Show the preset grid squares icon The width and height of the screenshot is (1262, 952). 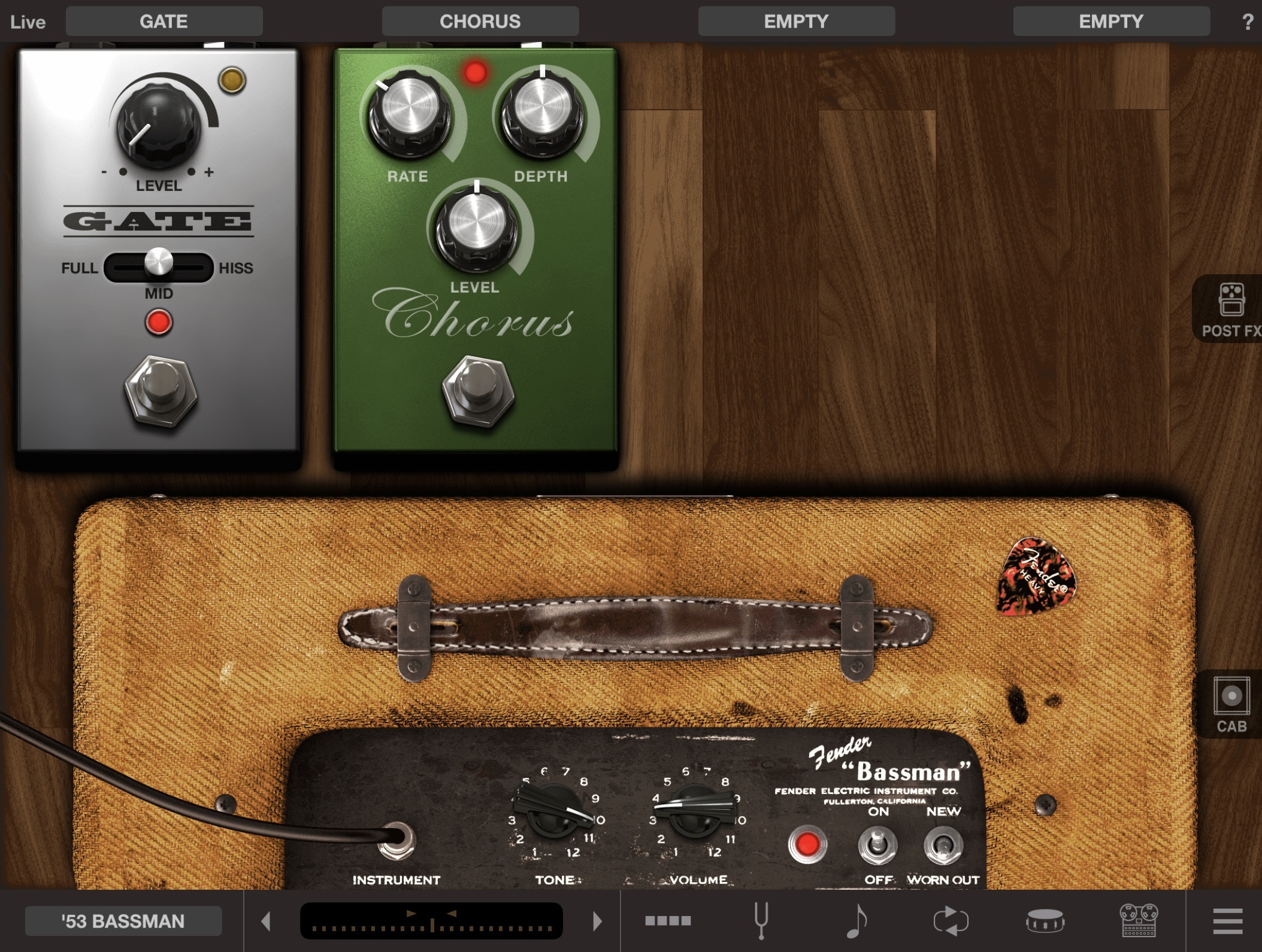click(x=668, y=921)
